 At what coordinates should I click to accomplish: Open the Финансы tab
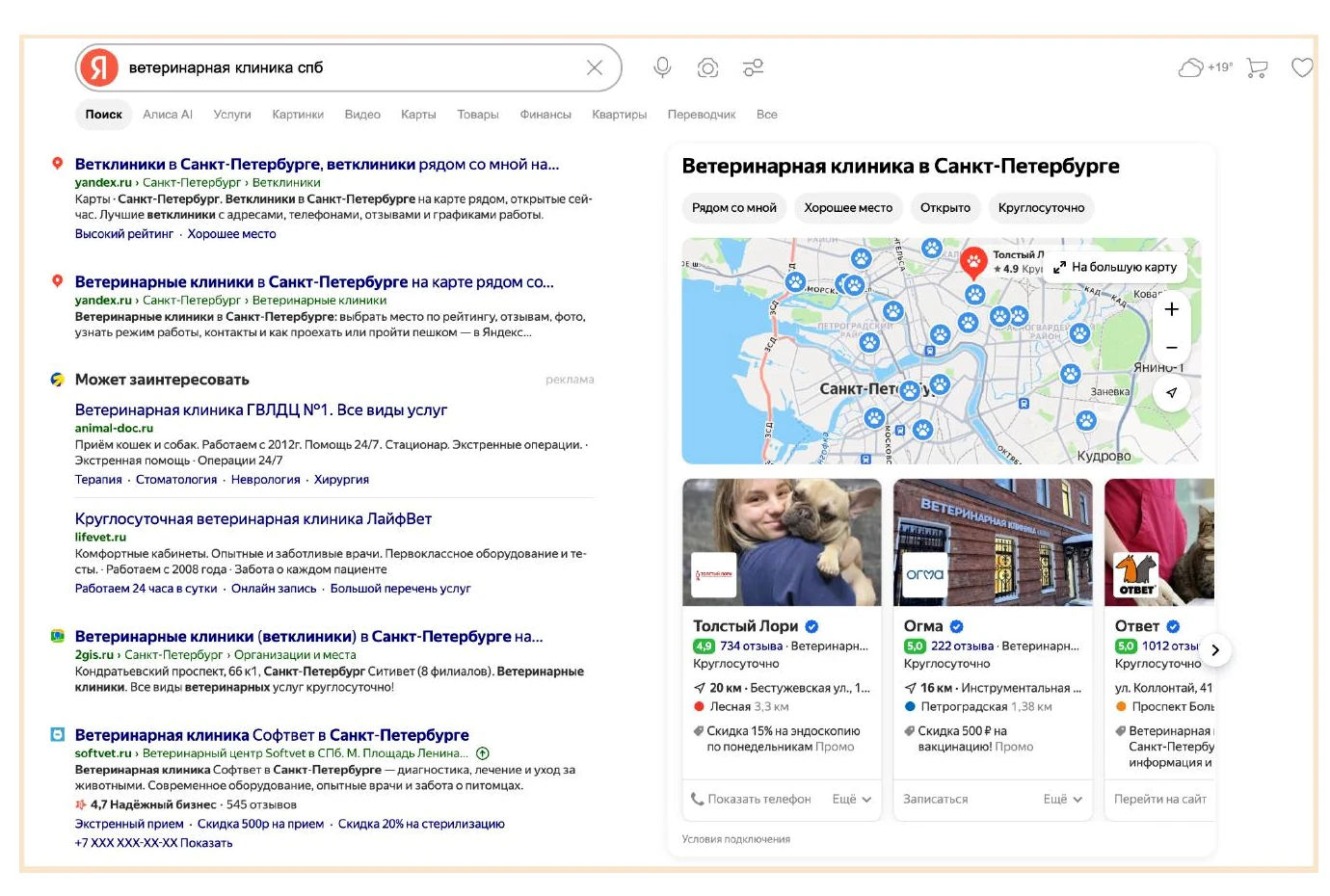coord(545,115)
